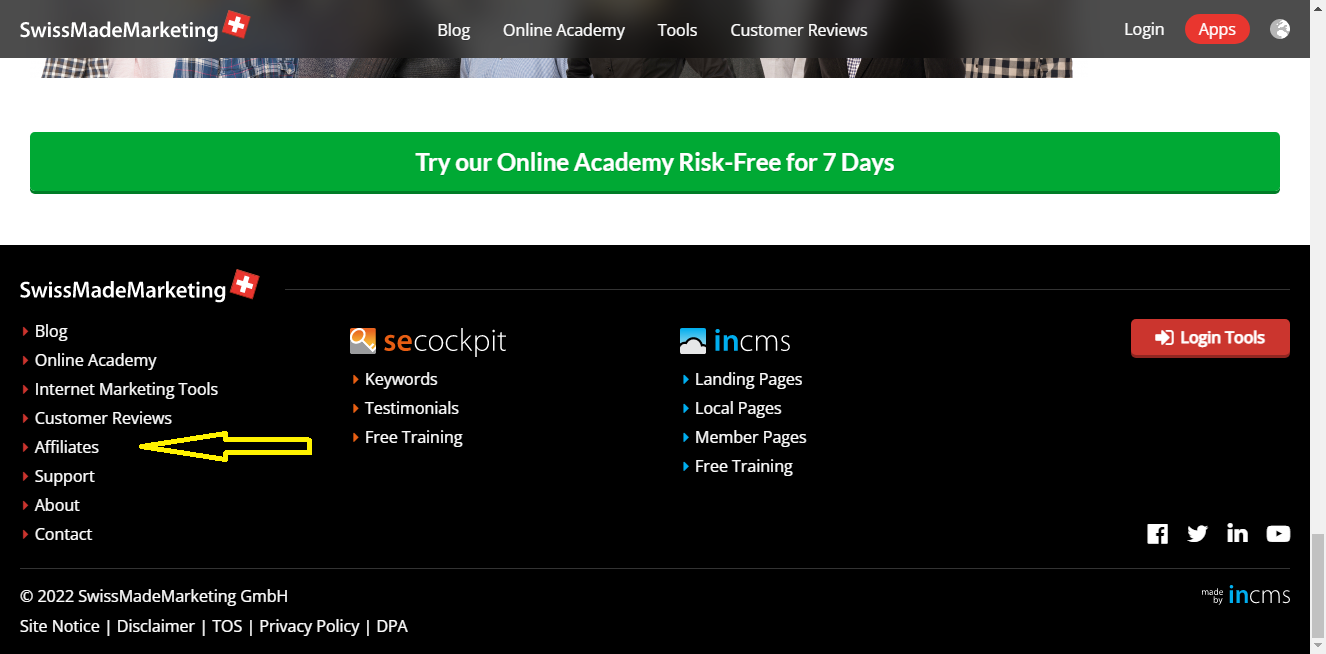Open the LinkedIn icon in footer
Image resolution: width=1326 pixels, height=654 pixels.
tap(1237, 534)
